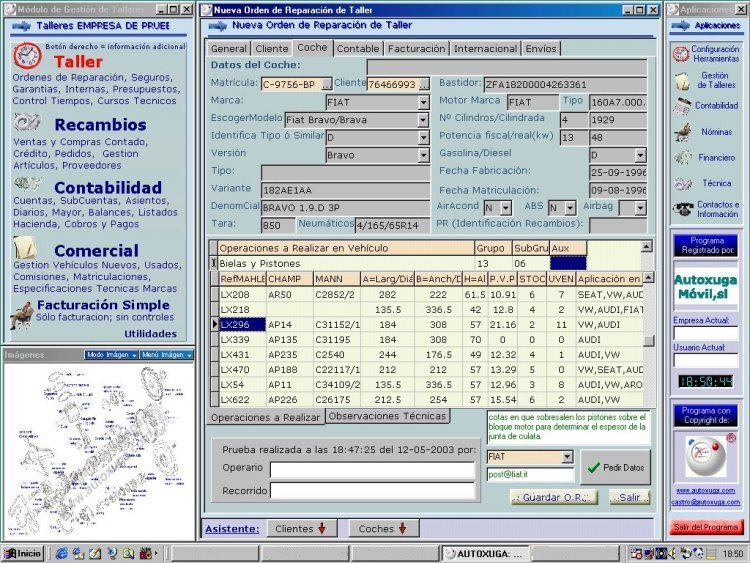Screen dimensions: 750x563
Task: Switch to the Facturación tab
Action: click(x=417, y=48)
